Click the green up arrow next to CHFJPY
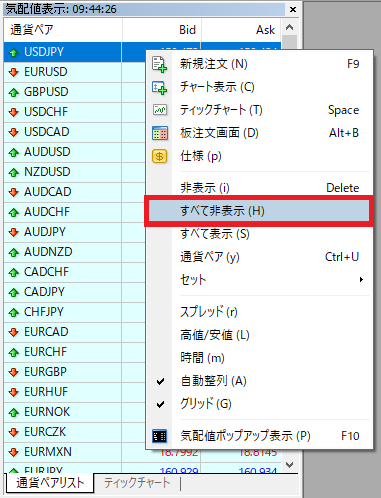Viewport: 381px width, 498px height. [14, 312]
